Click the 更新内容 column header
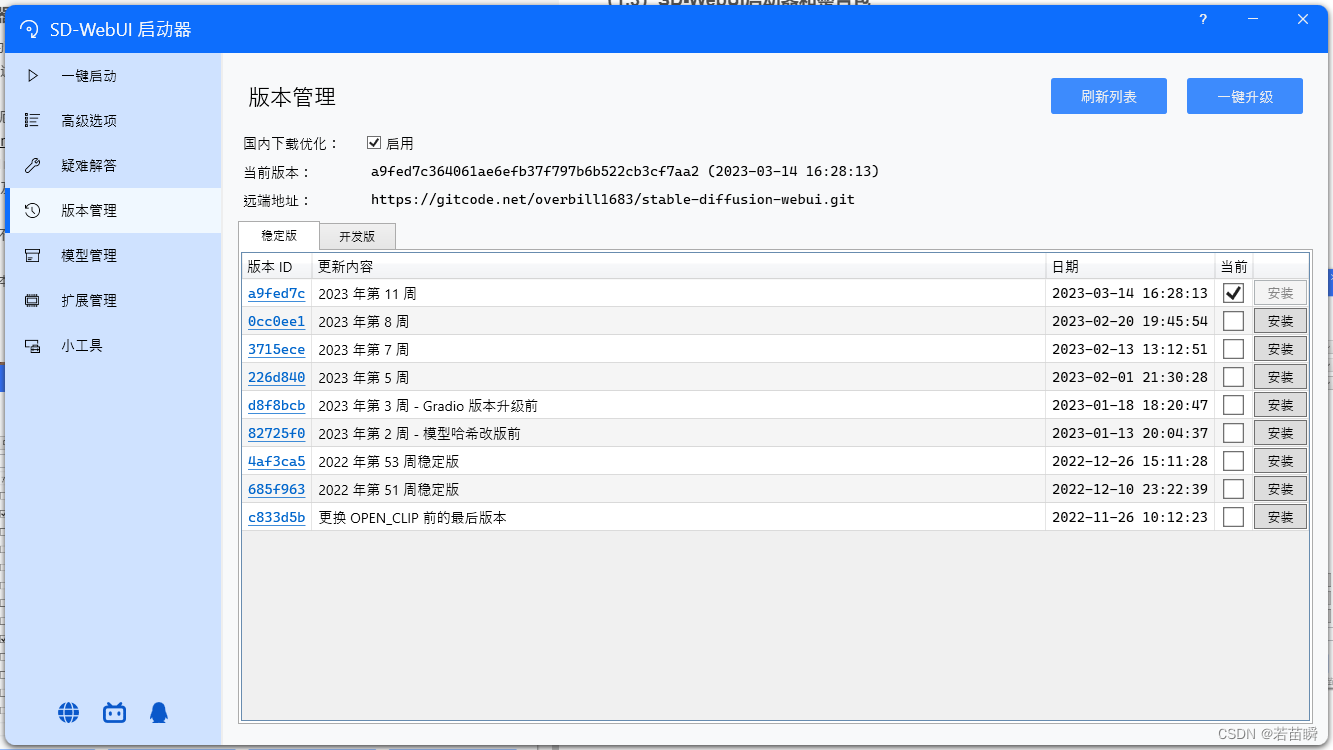The image size is (1333, 750). click(678, 266)
